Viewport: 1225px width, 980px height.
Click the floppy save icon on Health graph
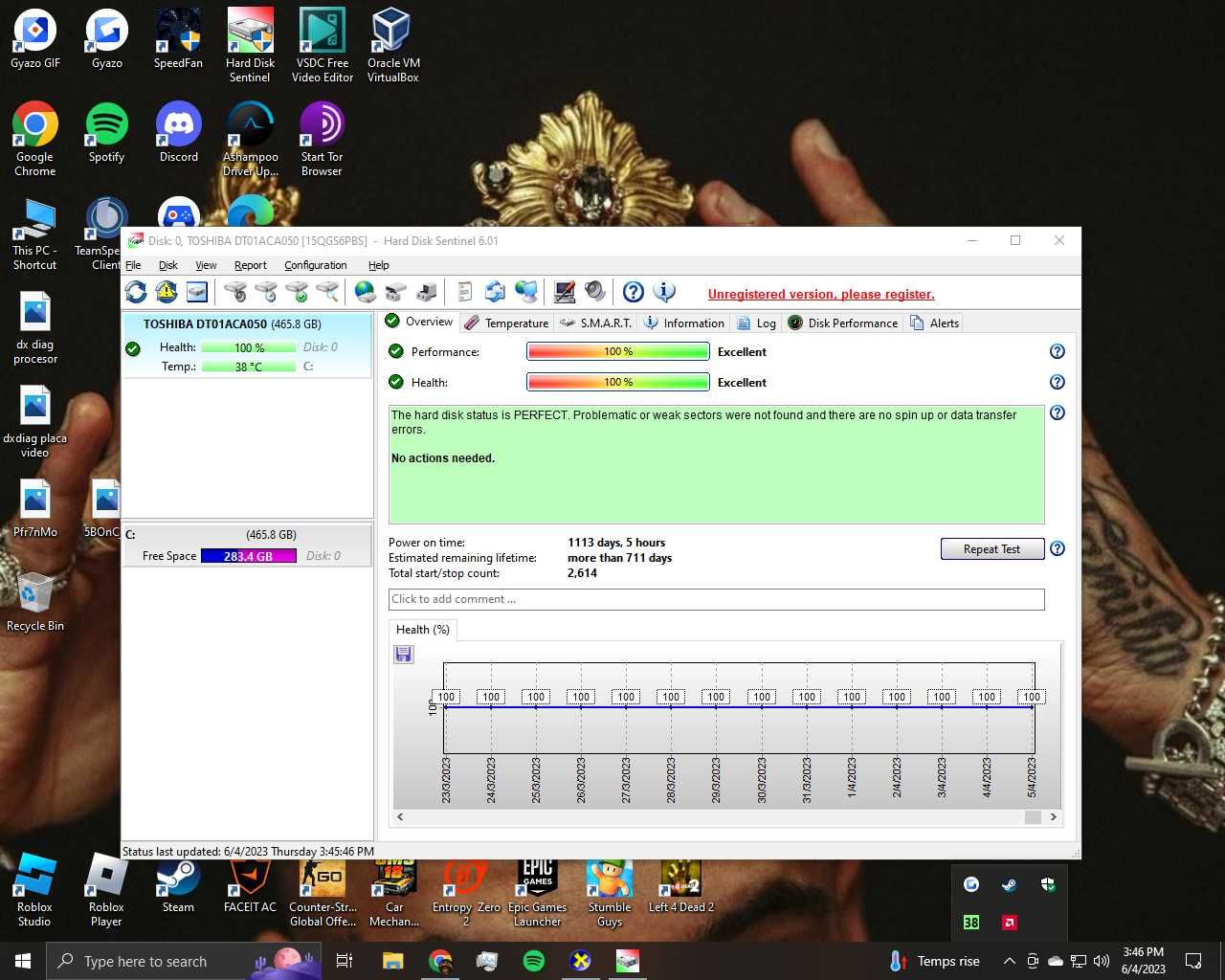(404, 654)
